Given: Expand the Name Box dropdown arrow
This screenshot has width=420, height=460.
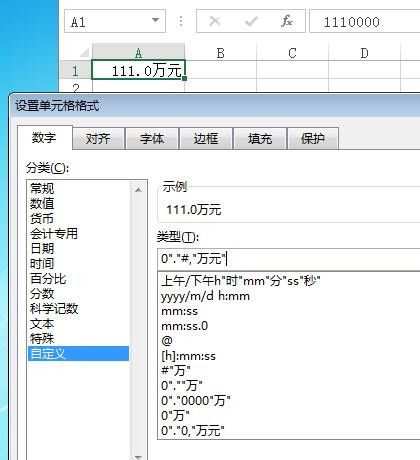Looking at the screenshot, I should click(155, 20).
